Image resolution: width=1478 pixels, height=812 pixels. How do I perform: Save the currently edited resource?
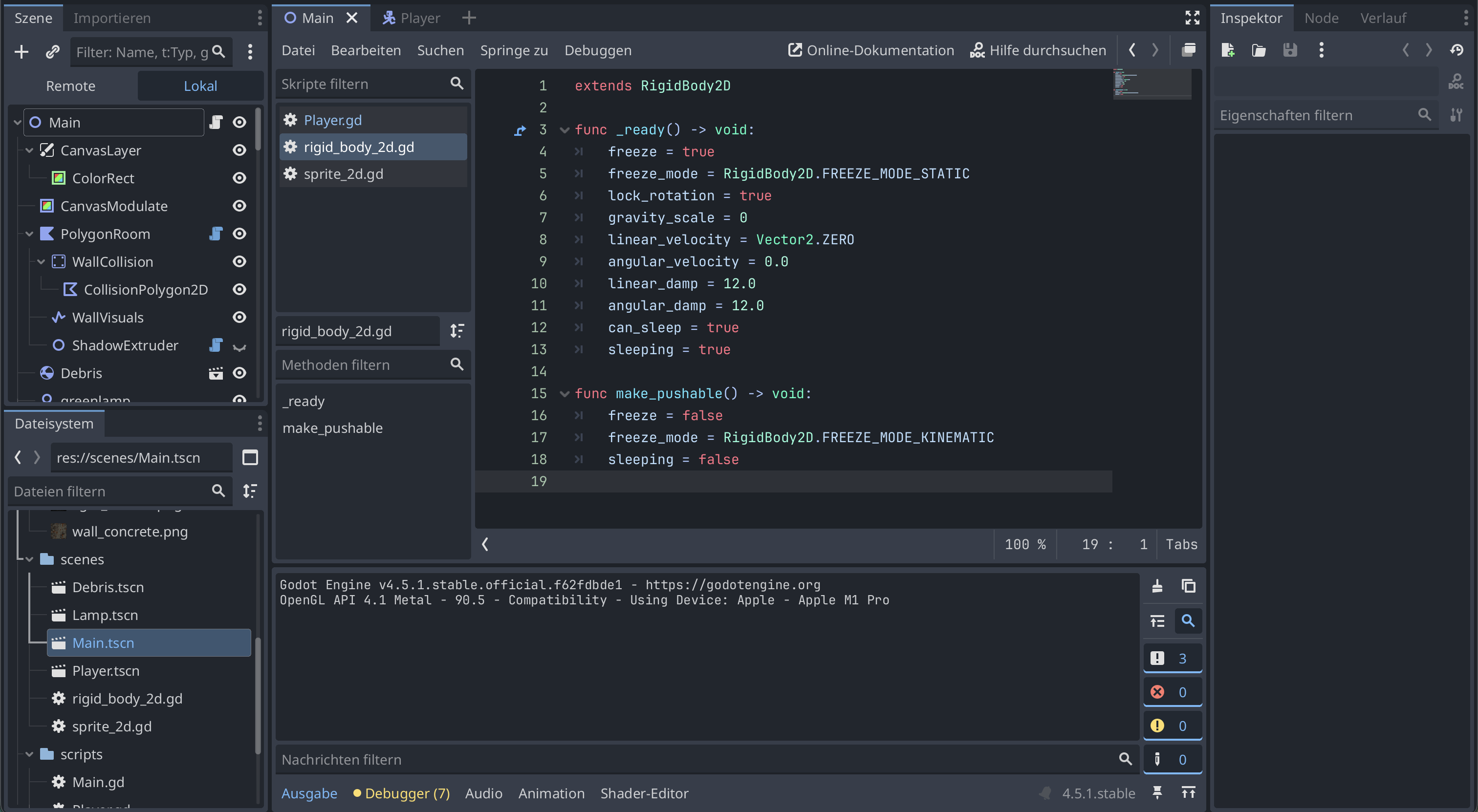tap(1290, 50)
